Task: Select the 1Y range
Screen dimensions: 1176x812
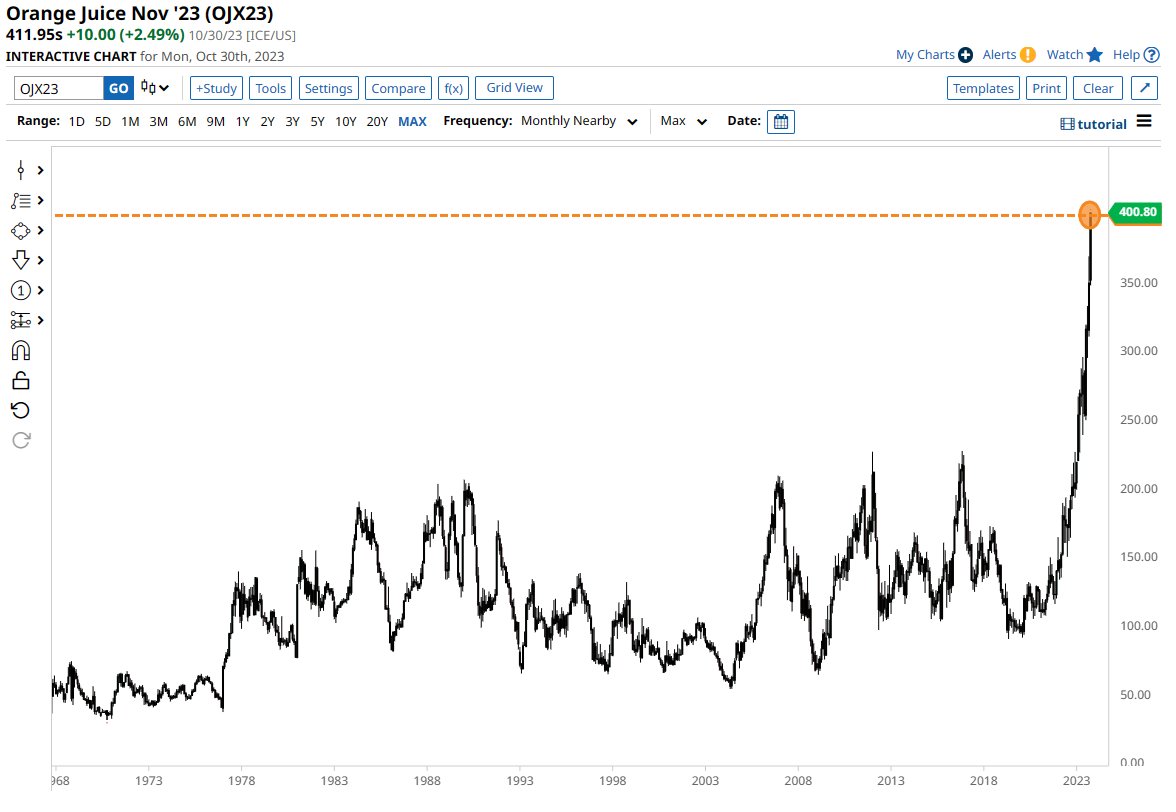Action: (242, 121)
